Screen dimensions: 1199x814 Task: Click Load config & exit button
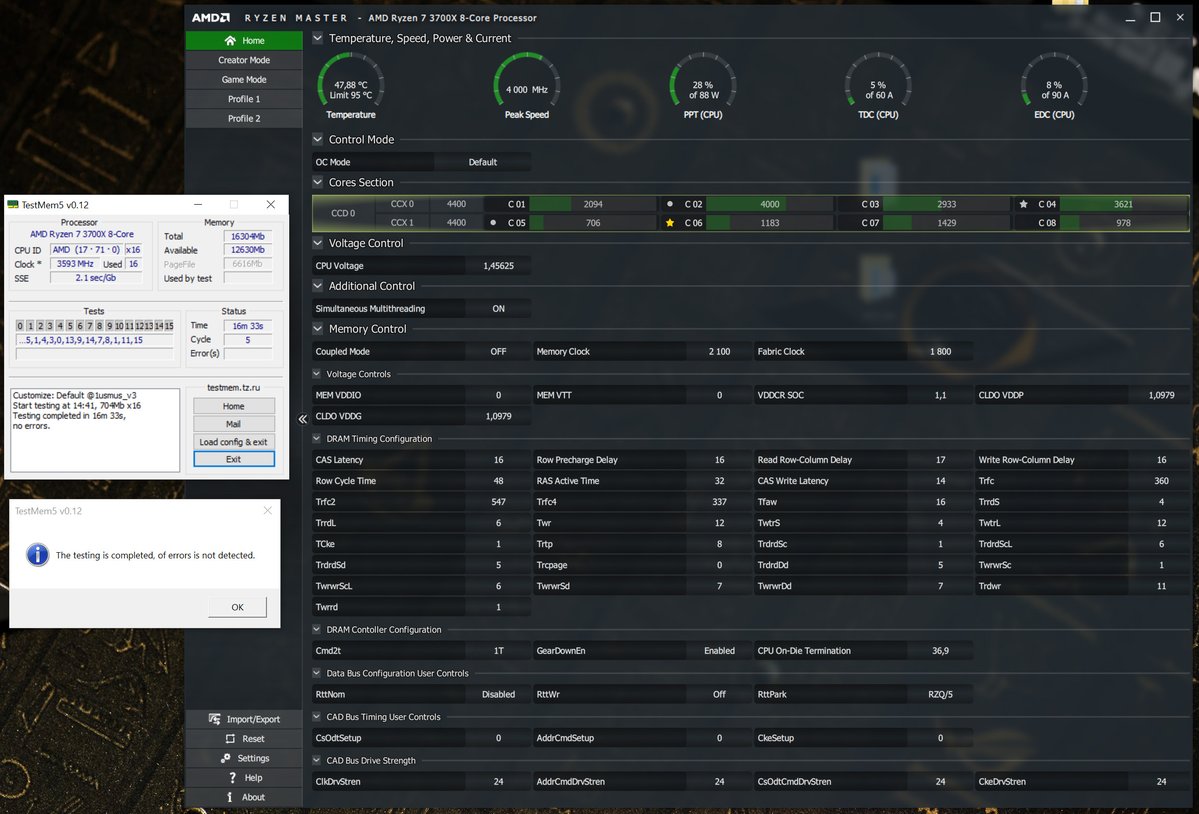point(234,442)
